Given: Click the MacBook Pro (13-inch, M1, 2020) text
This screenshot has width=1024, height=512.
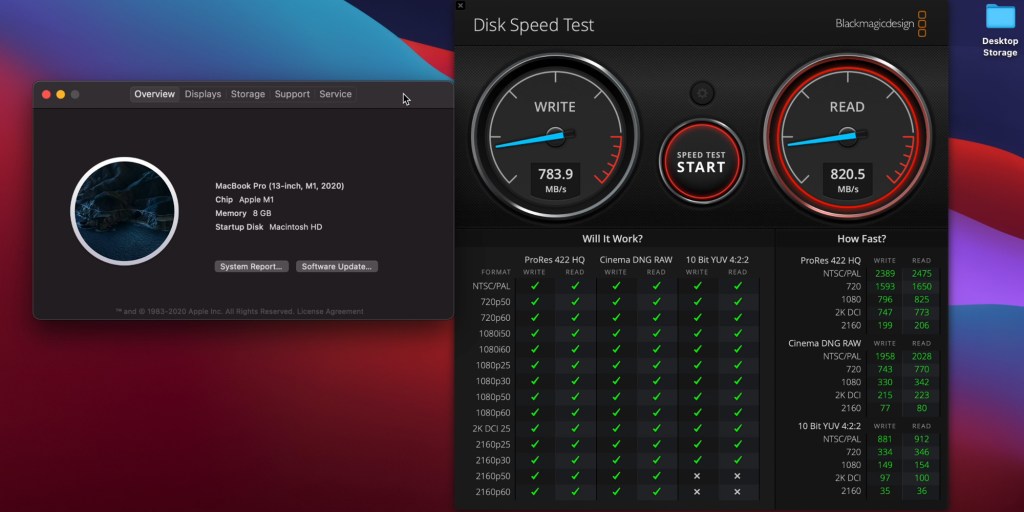Looking at the screenshot, I should [x=280, y=186].
